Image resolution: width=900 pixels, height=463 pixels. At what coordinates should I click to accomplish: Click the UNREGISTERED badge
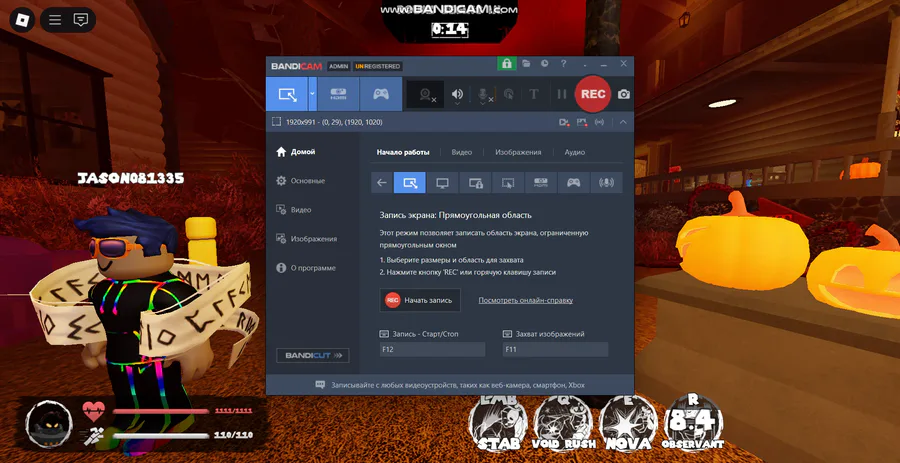[377, 66]
